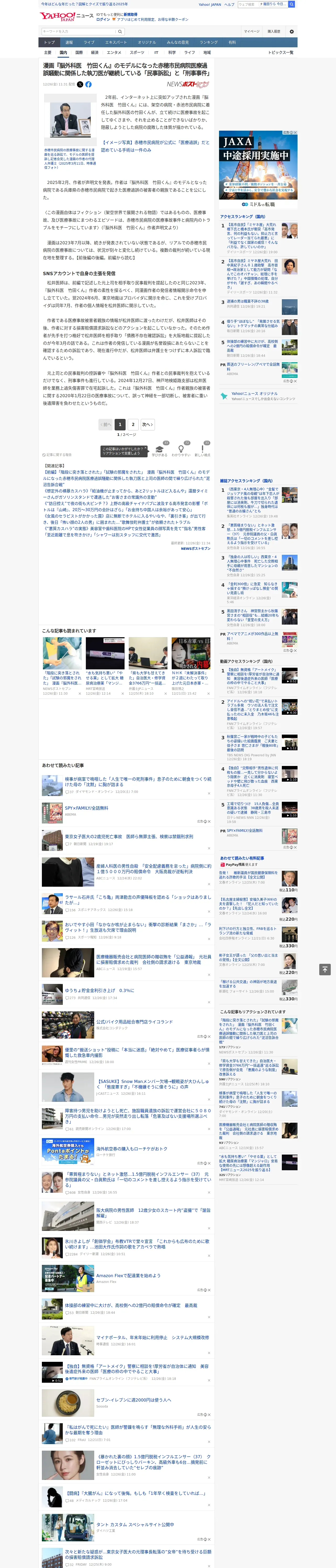336x1568 pixels.
Task: Open the 国際 category
Action: (x=79, y=52)
